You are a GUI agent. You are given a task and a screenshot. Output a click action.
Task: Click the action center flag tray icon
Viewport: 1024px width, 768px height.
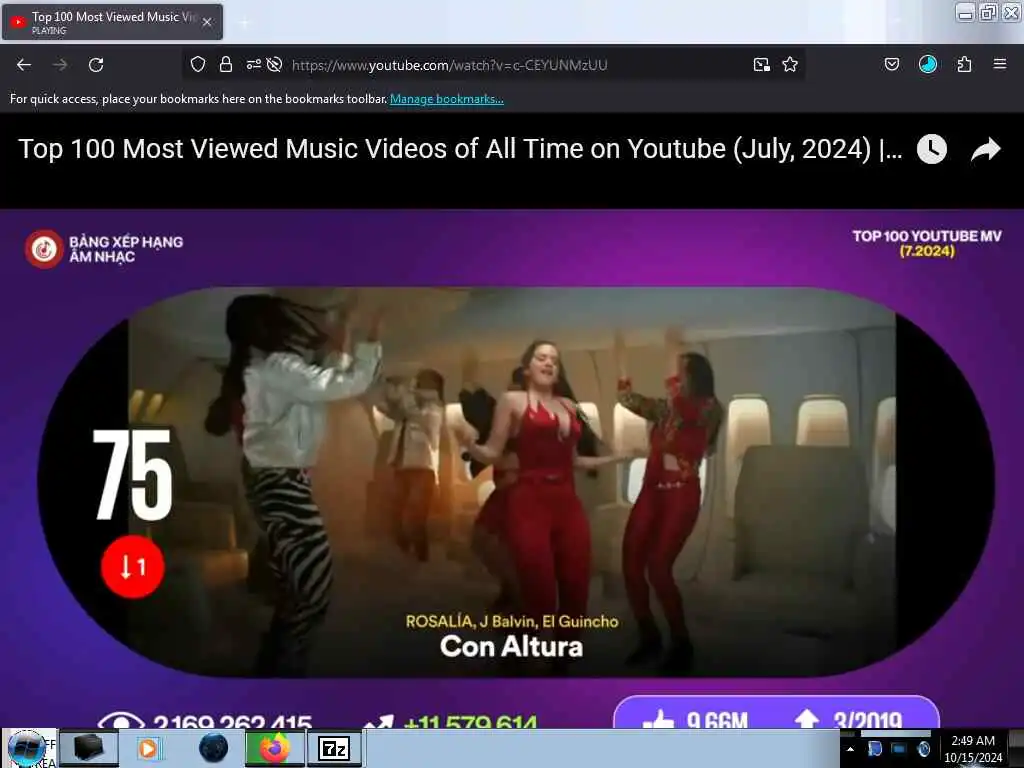tap(875, 749)
